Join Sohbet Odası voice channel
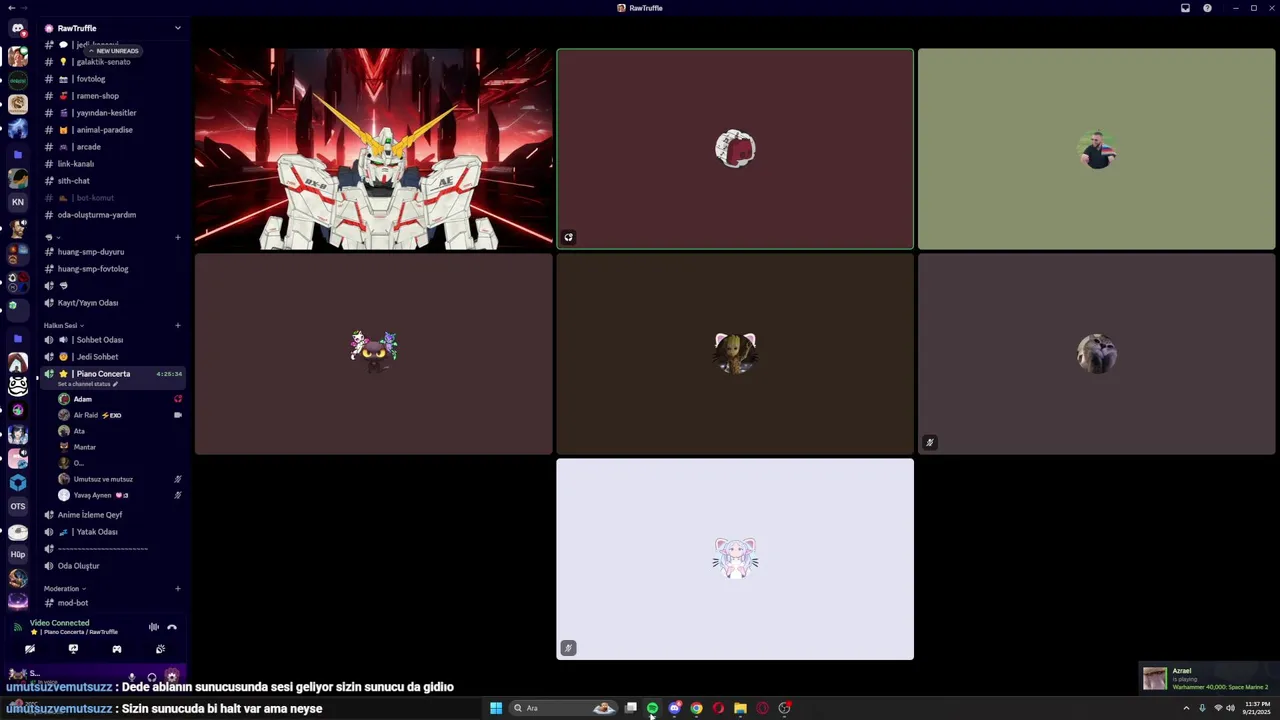The image size is (1280, 720). point(112,340)
